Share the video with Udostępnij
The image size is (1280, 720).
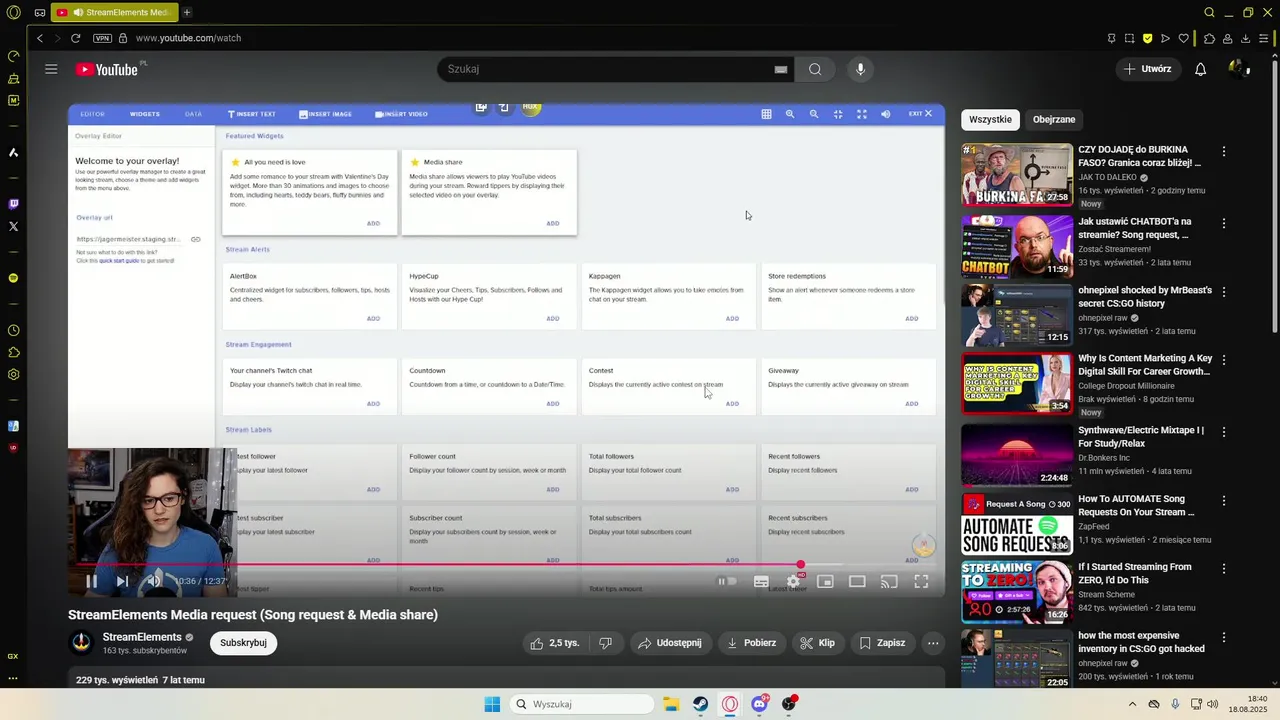[x=670, y=643]
